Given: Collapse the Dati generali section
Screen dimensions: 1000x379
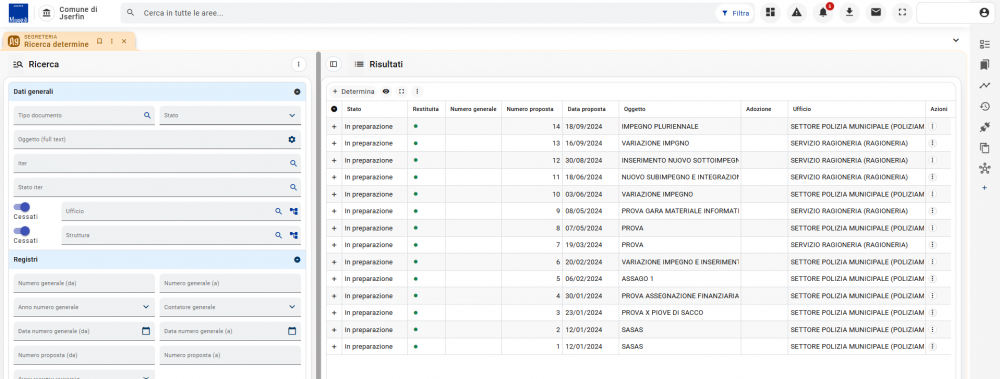Looking at the screenshot, I should [x=297, y=92].
